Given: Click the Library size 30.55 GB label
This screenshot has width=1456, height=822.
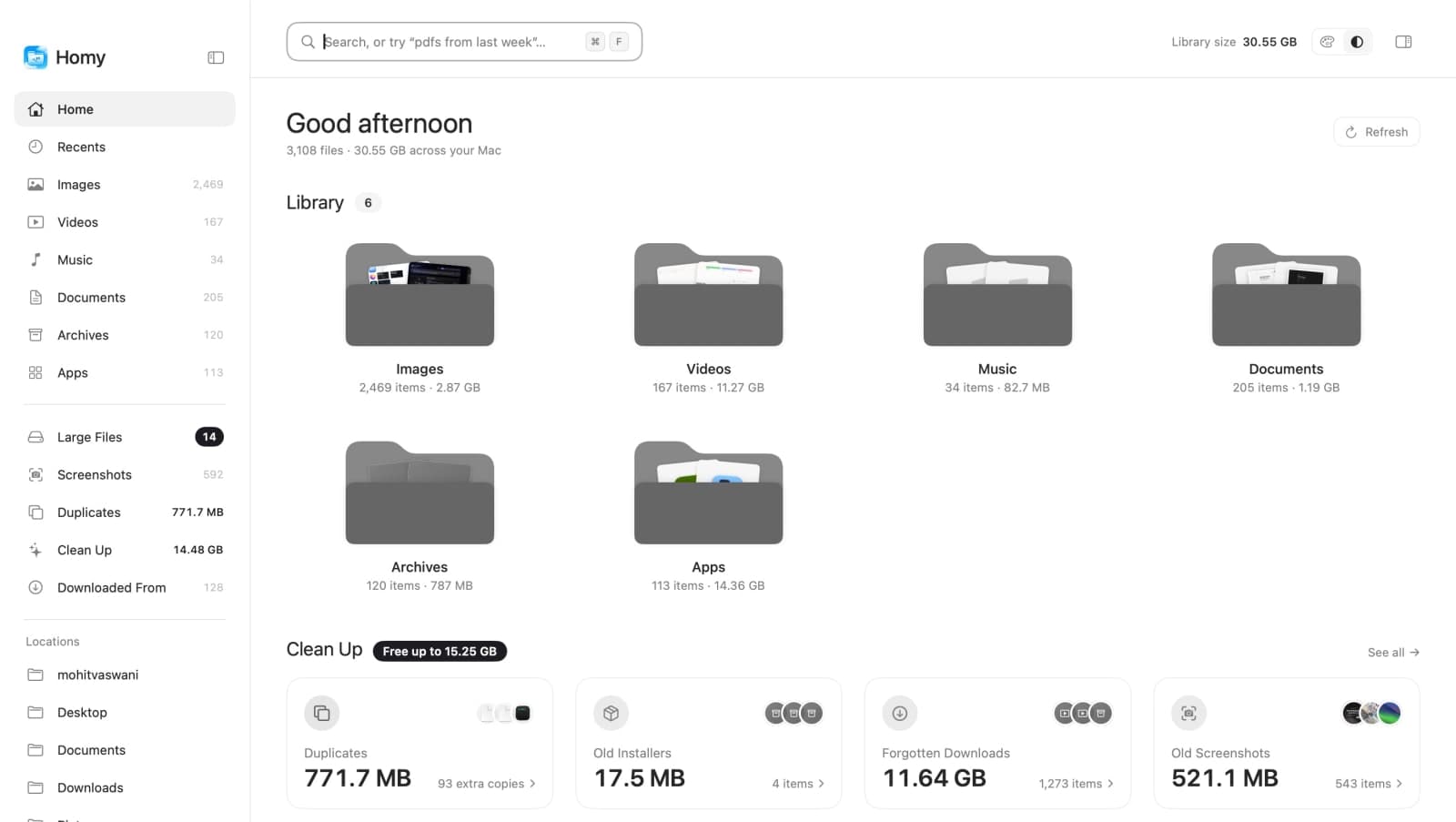Looking at the screenshot, I should click(1234, 42).
